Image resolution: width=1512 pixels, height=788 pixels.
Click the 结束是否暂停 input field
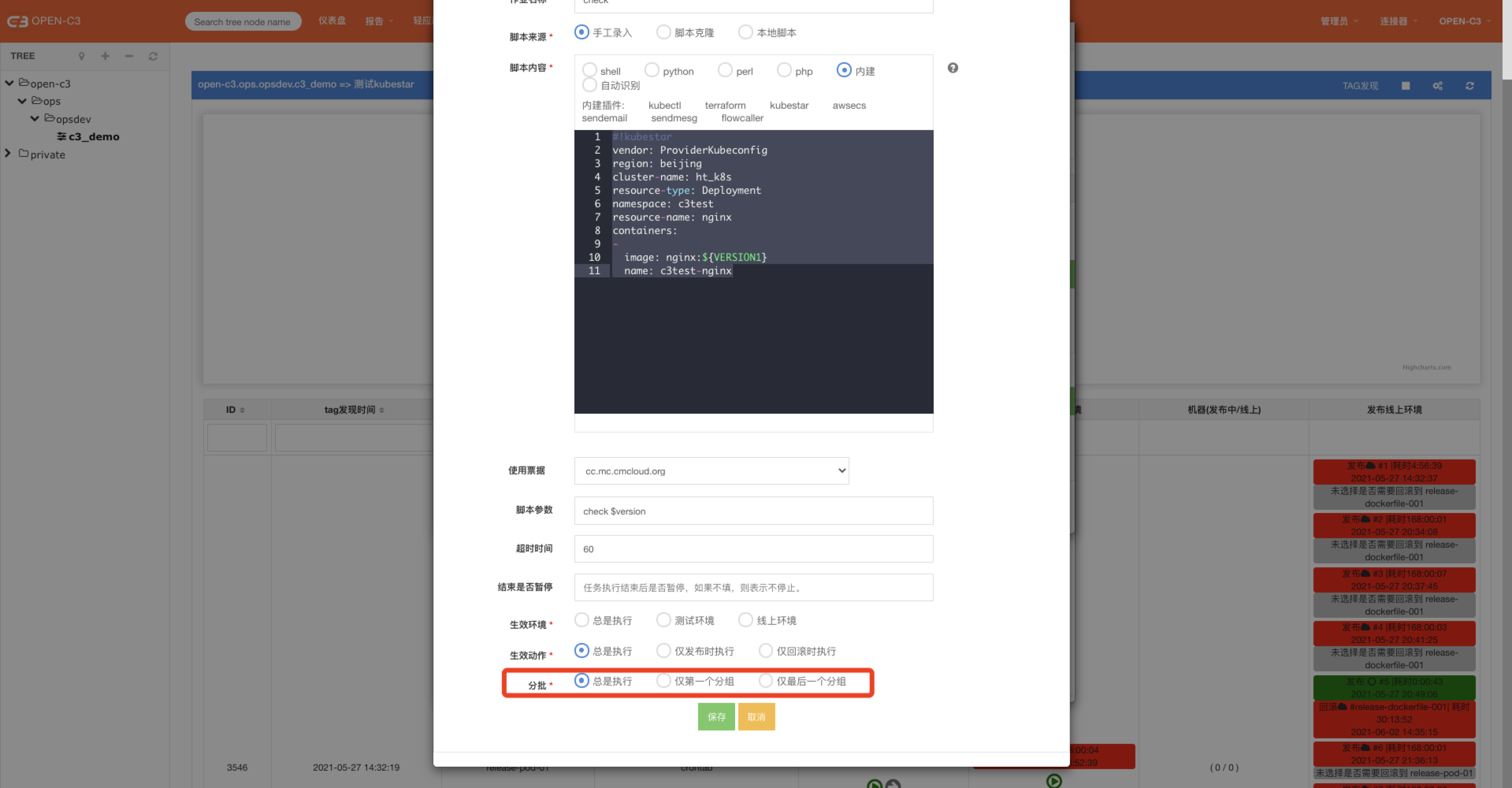(754, 587)
